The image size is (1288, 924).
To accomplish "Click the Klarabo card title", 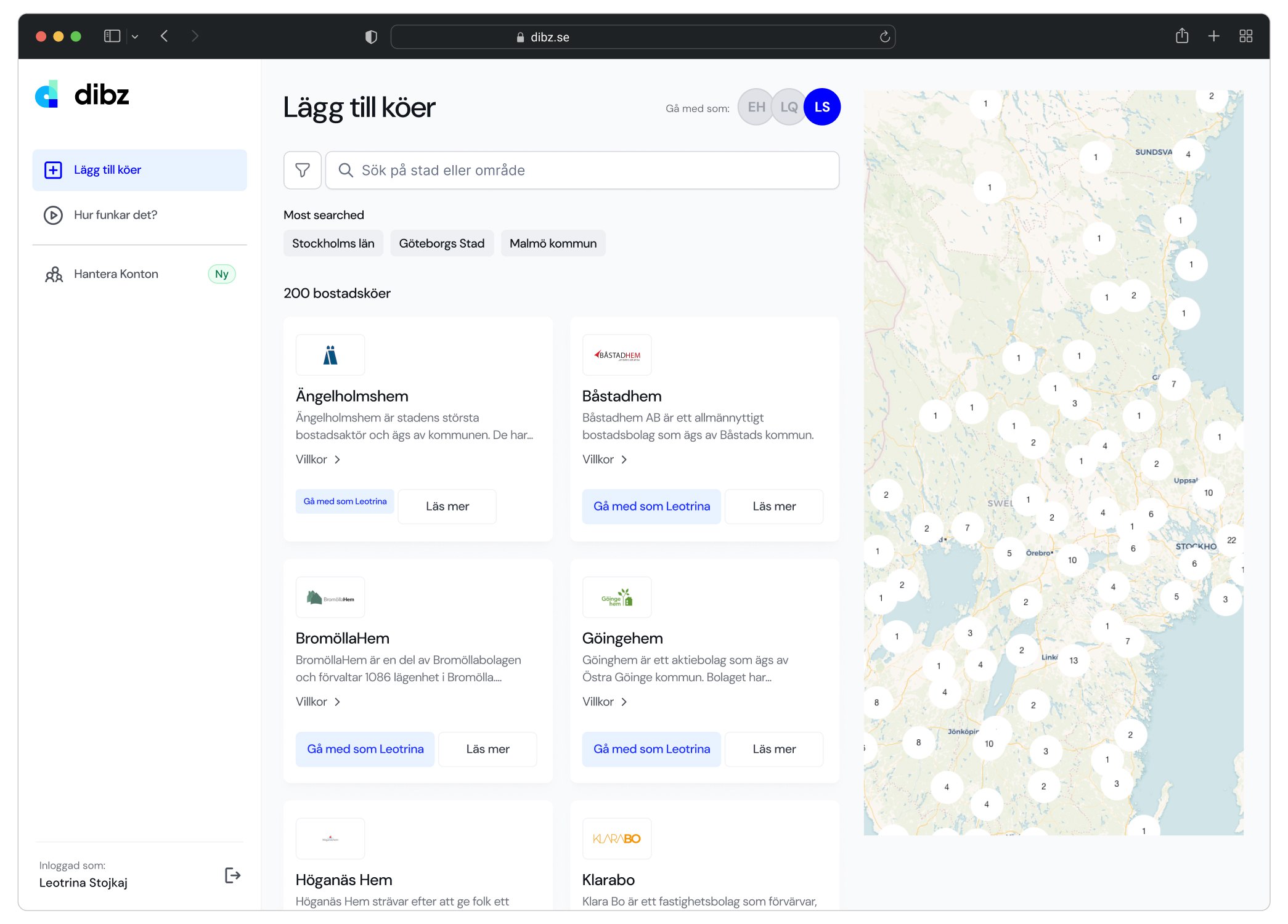I will tap(608, 880).
